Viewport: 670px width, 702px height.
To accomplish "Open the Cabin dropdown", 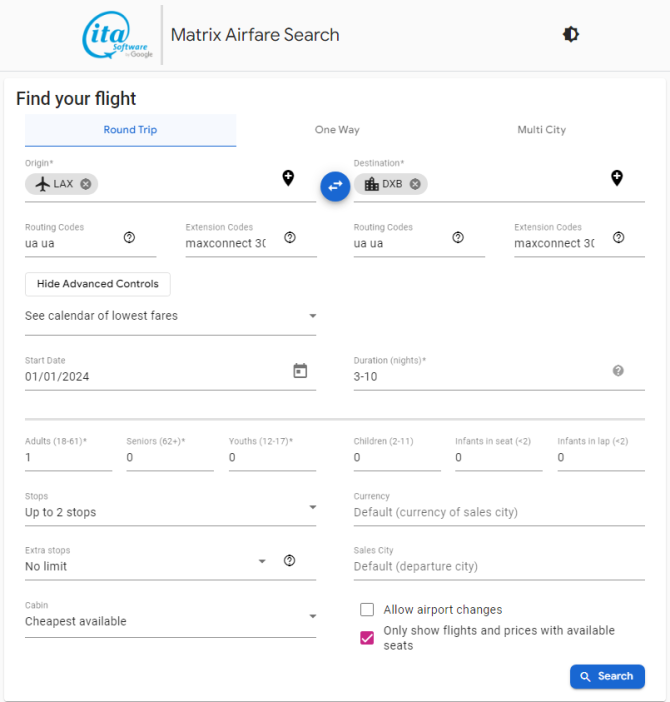I will (170, 621).
